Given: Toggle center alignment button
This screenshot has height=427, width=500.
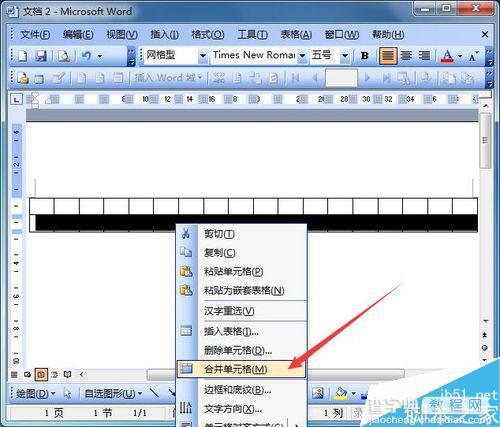Looking at the screenshot, I should tap(406, 56).
